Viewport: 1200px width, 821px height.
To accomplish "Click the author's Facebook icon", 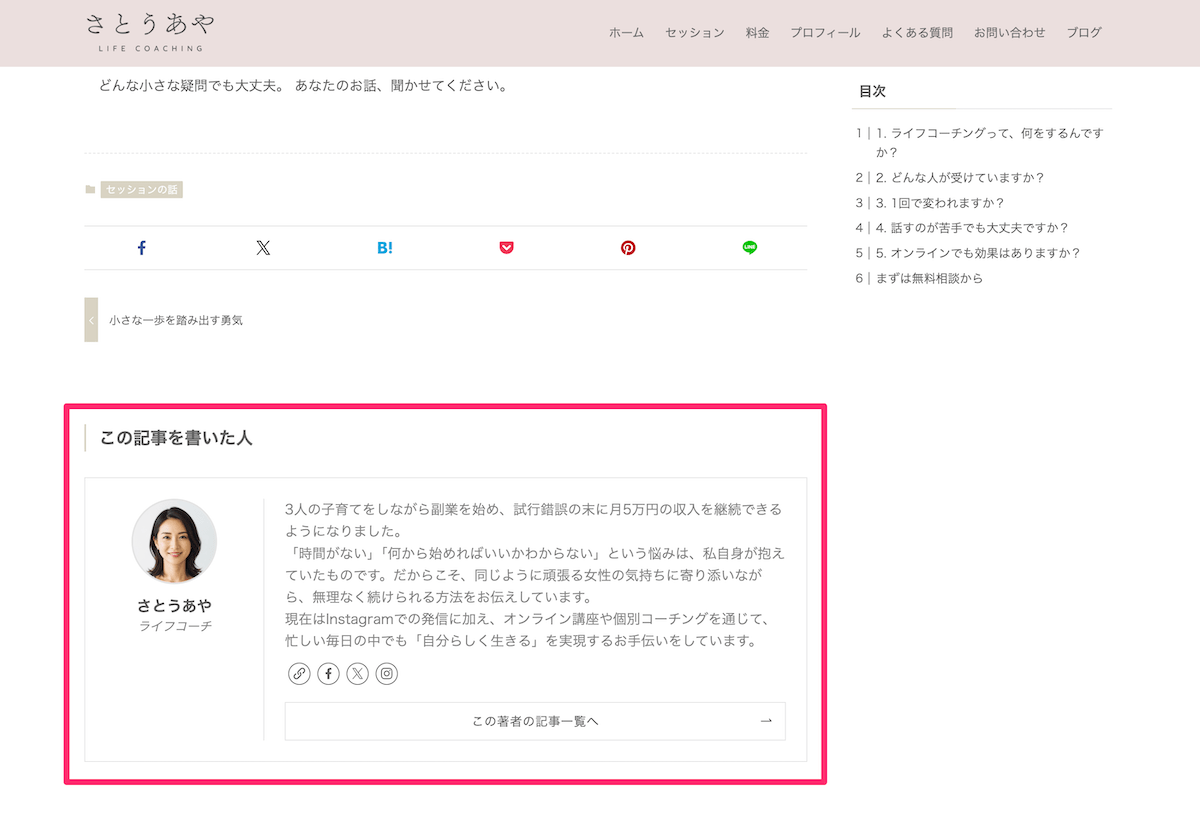I will pos(328,674).
